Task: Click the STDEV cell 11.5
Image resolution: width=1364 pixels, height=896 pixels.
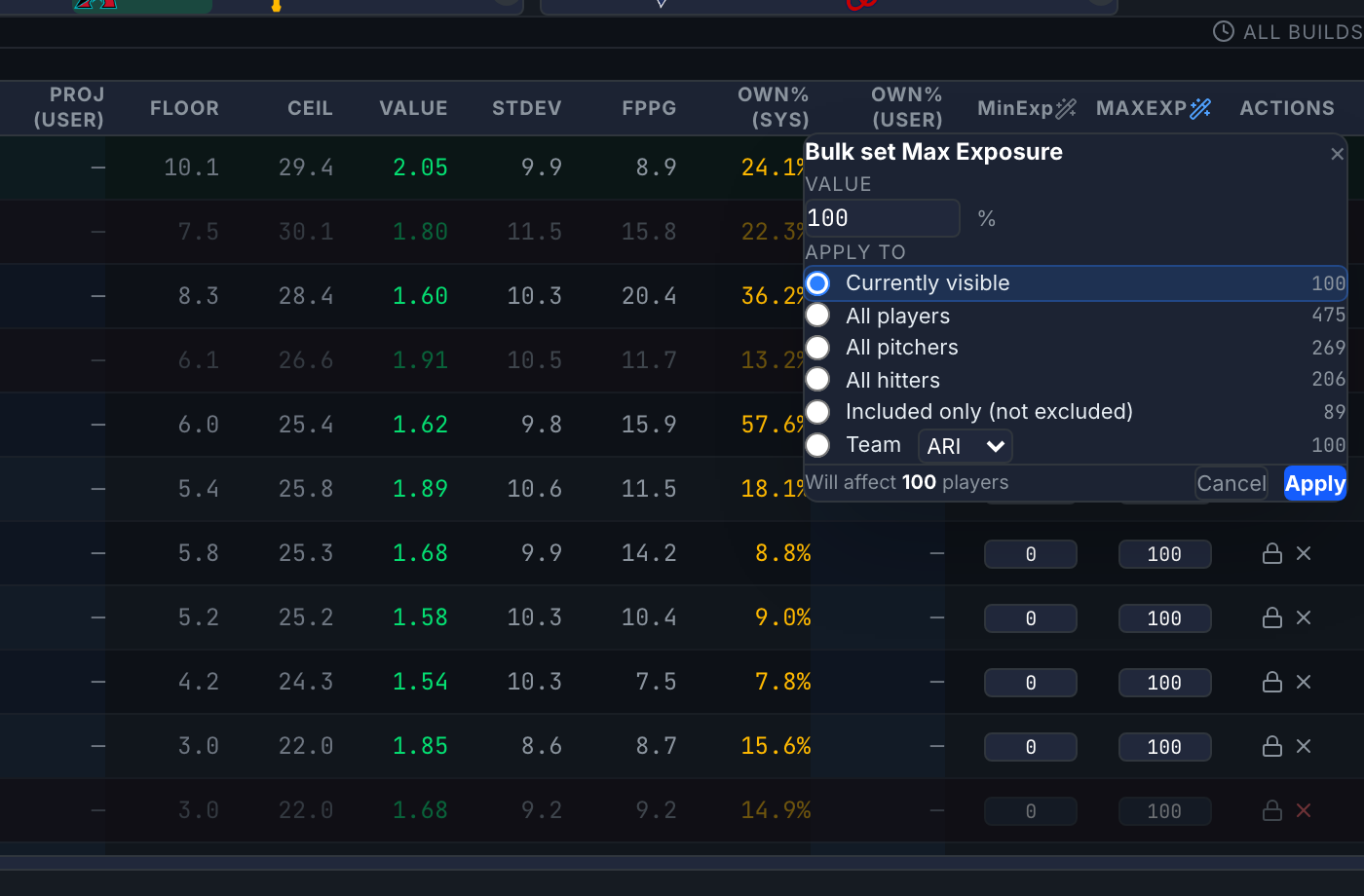Action: point(534,232)
